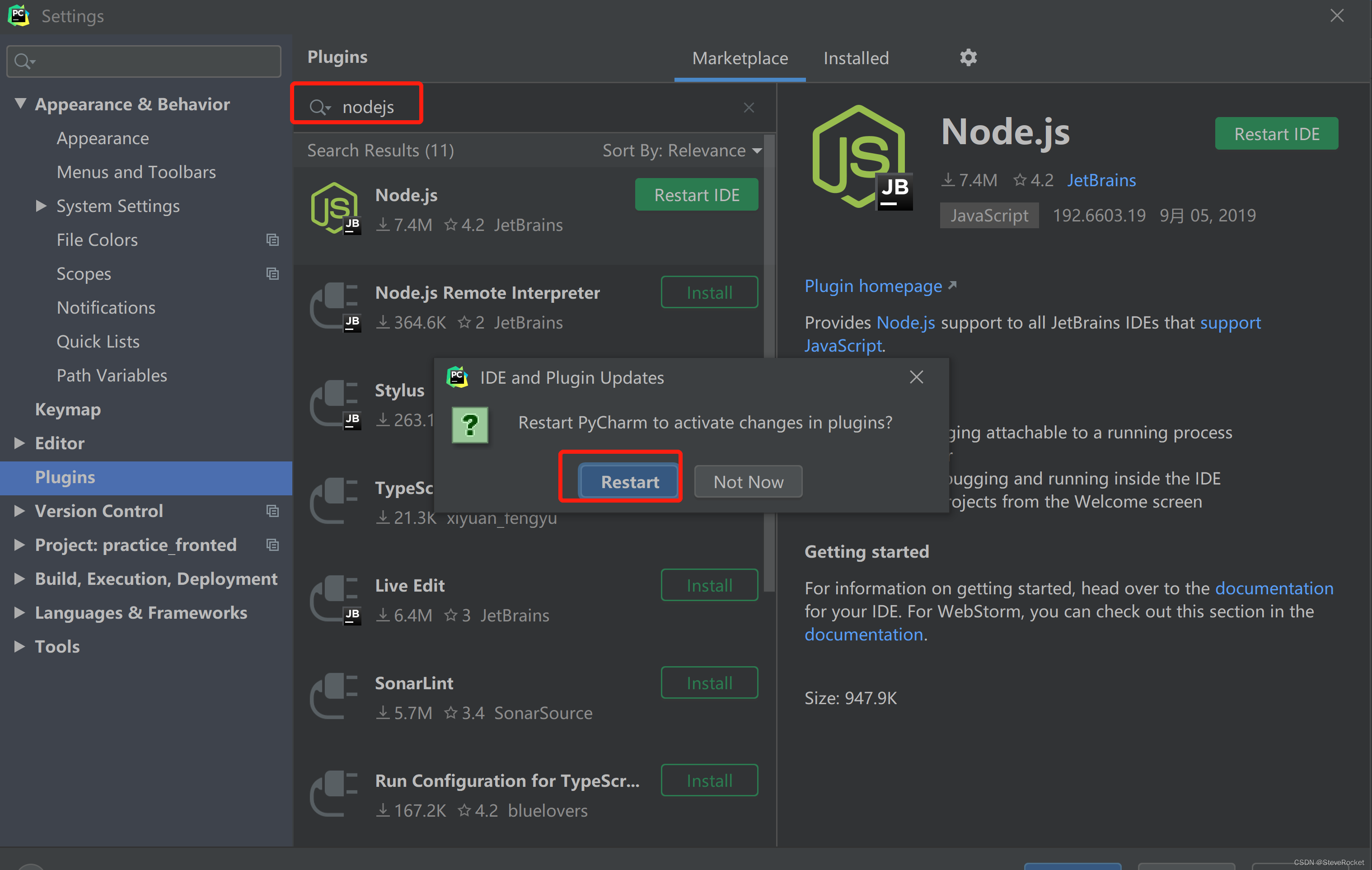
Task: Focus the settings search field
Action: pos(154,61)
